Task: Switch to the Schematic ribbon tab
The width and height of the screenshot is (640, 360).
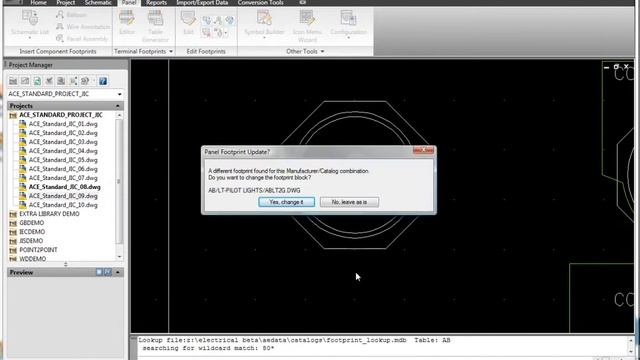Action: click(x=98, y=2)
